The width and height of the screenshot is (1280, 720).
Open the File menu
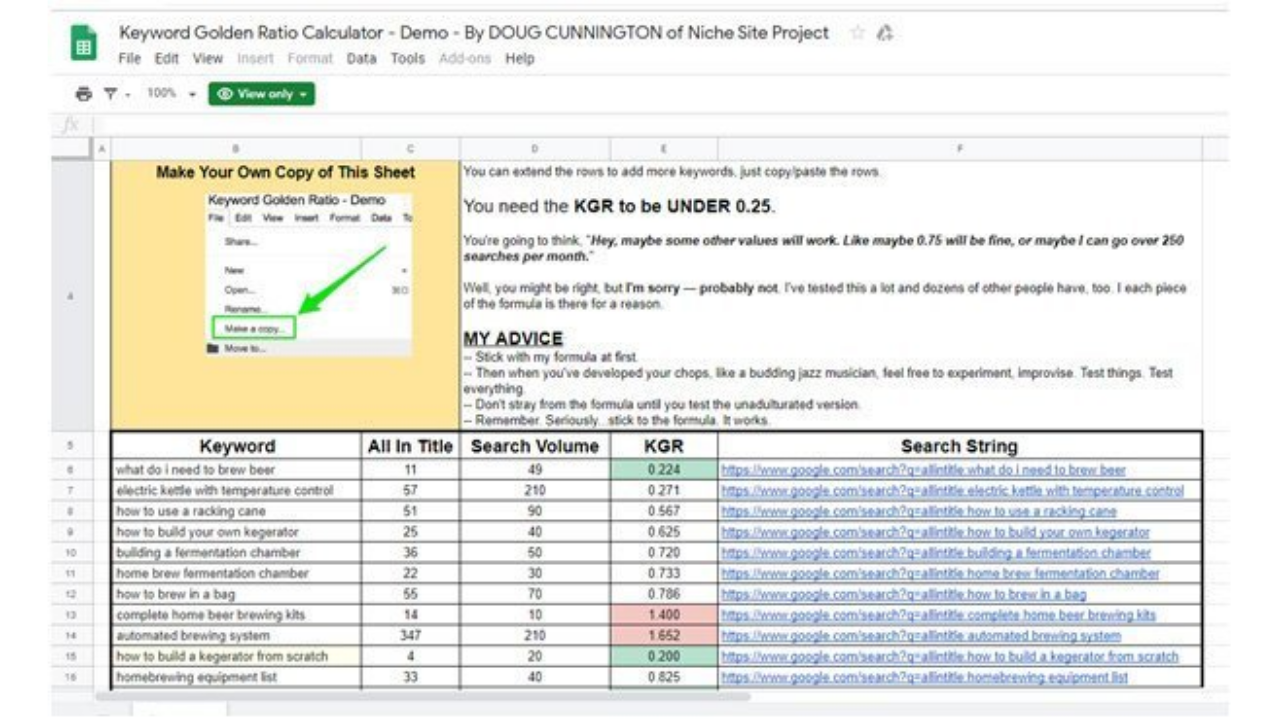[129, 59]
